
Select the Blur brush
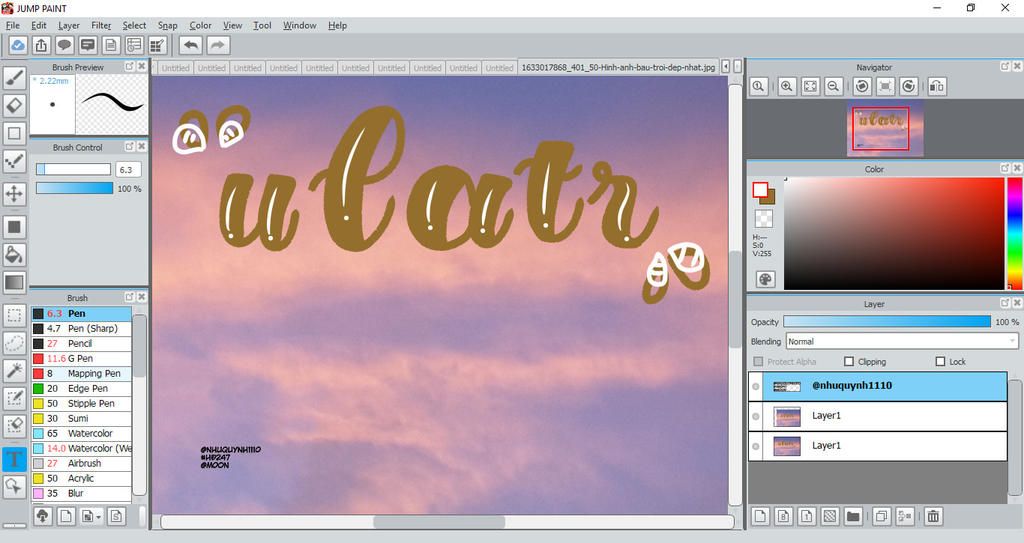point(82,493)
